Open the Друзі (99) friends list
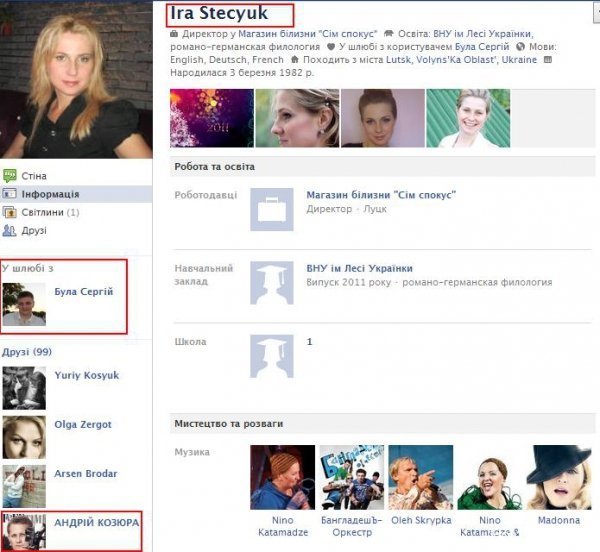 [x=27, y=352]
